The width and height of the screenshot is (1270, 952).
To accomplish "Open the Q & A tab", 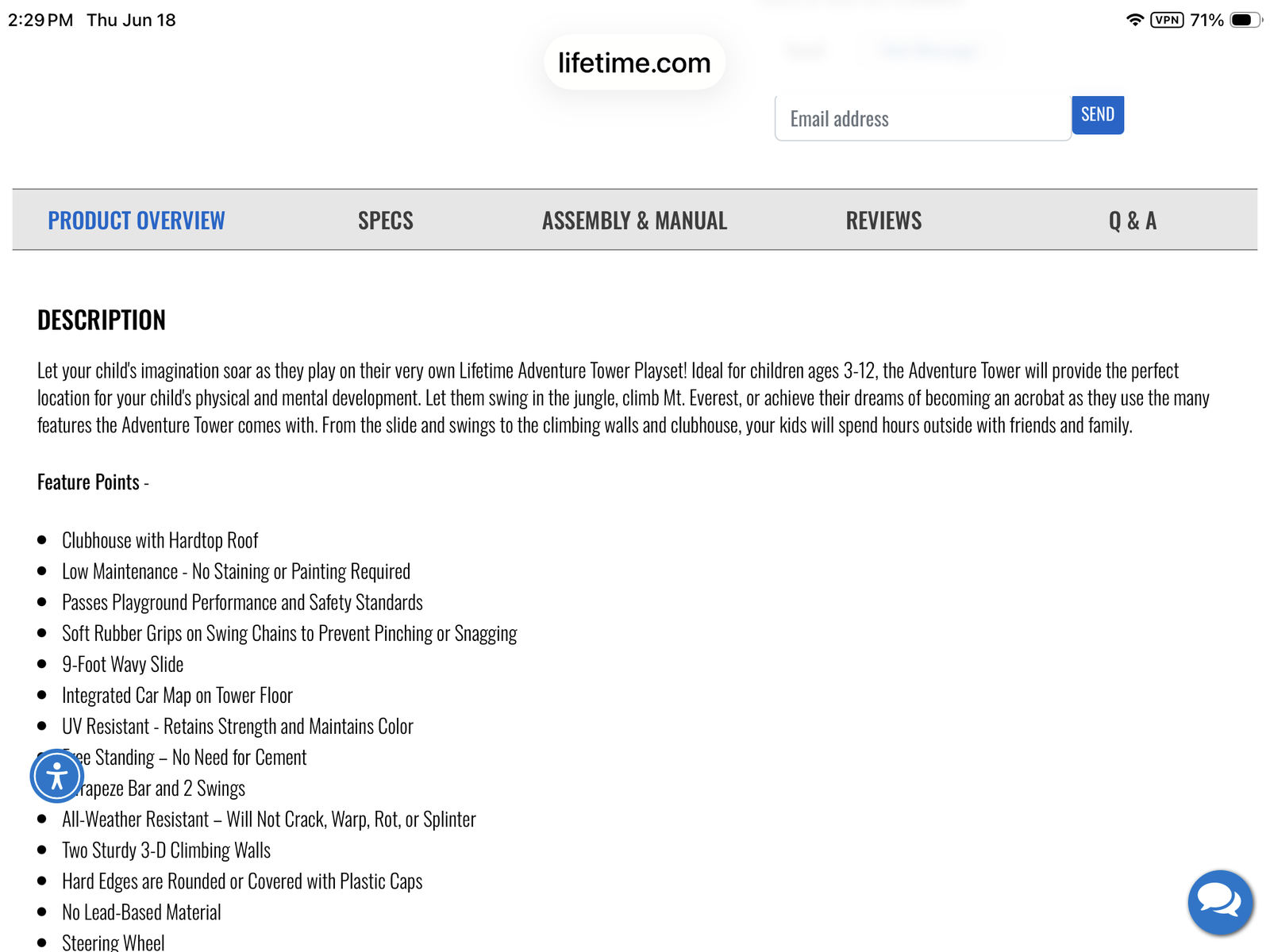I will point(1133,221).
